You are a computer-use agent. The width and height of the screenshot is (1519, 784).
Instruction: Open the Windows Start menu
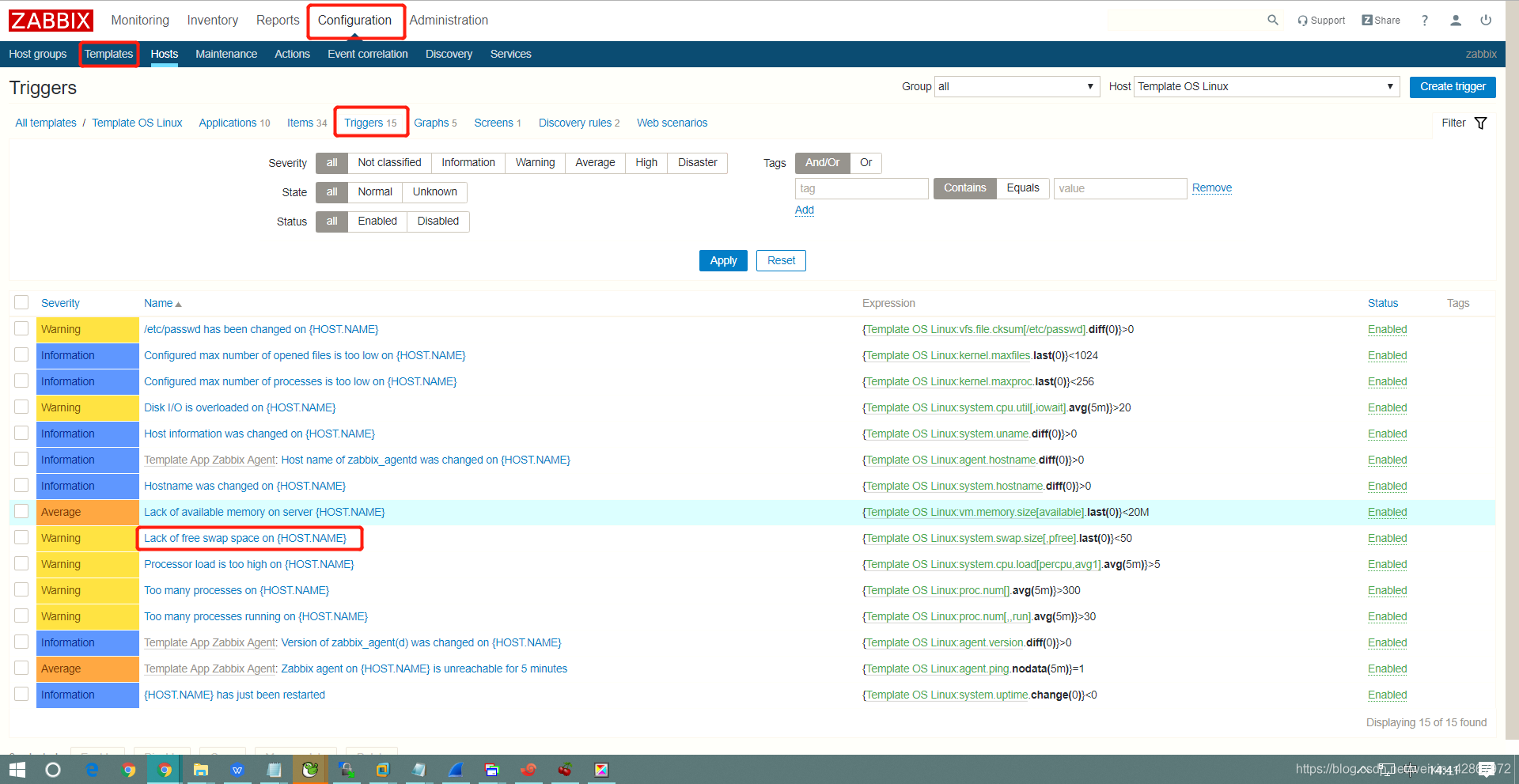tap(17, 770)
